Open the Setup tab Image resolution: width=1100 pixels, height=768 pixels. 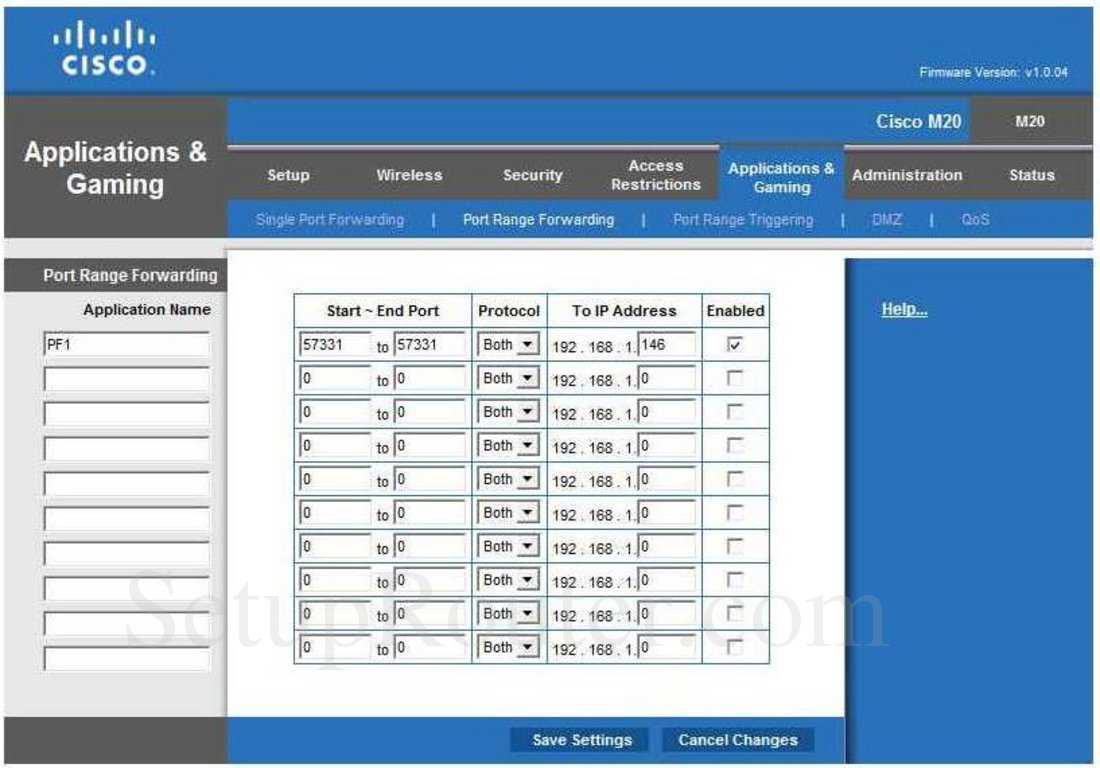pyautogui.click(x=288, y=175)
